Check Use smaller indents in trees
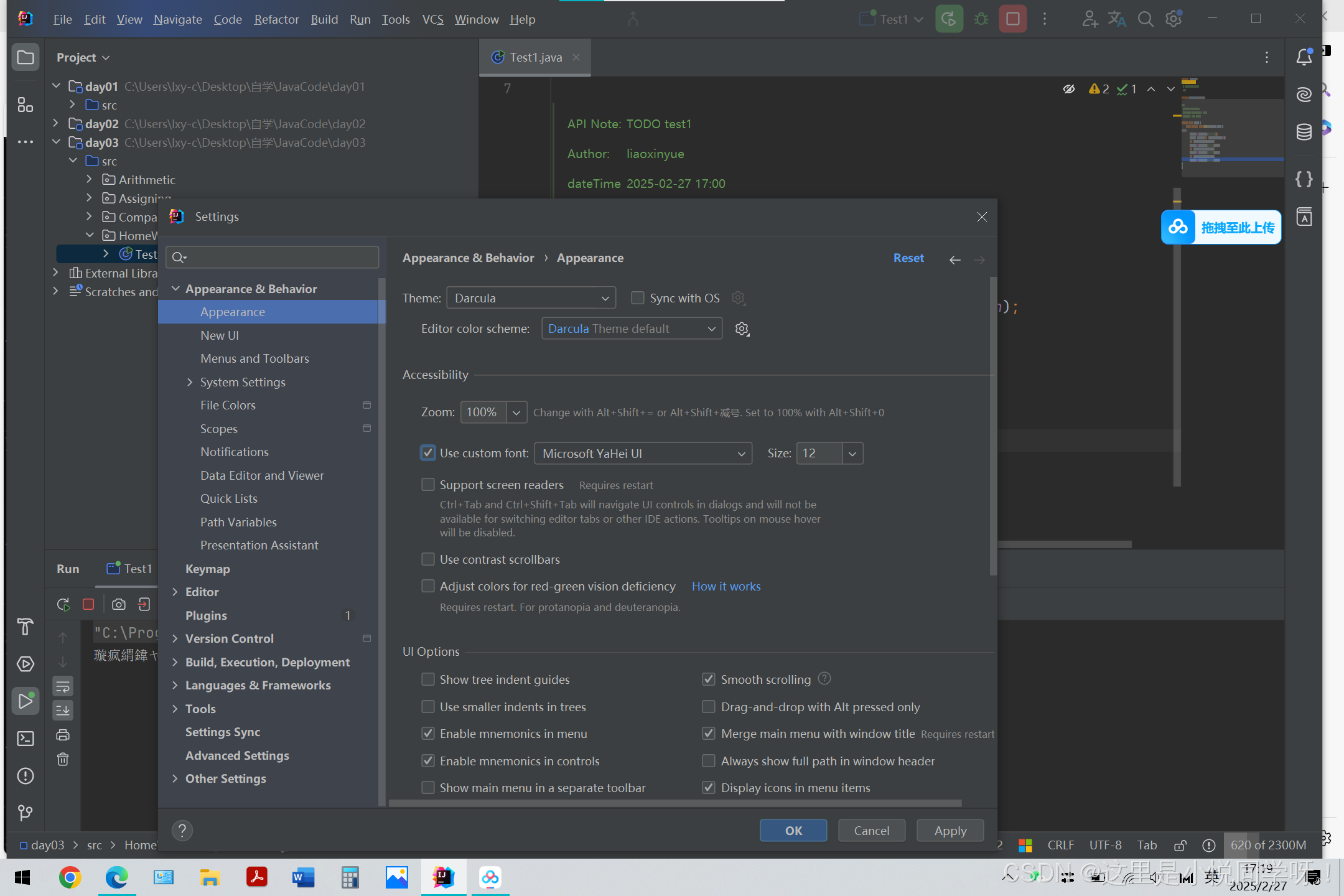 pos(428,707)
